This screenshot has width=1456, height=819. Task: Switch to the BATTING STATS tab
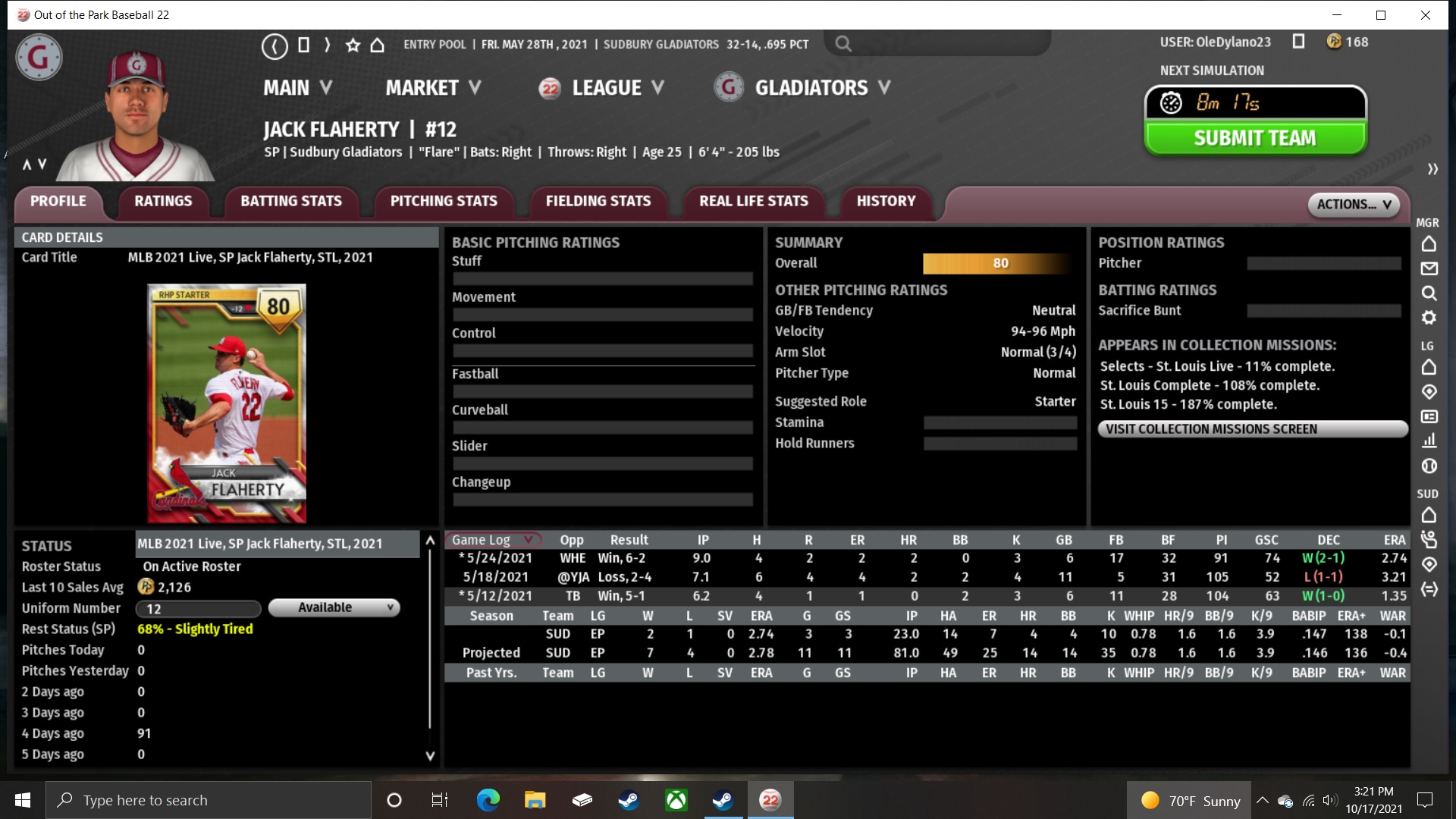[x=291, y=201]
